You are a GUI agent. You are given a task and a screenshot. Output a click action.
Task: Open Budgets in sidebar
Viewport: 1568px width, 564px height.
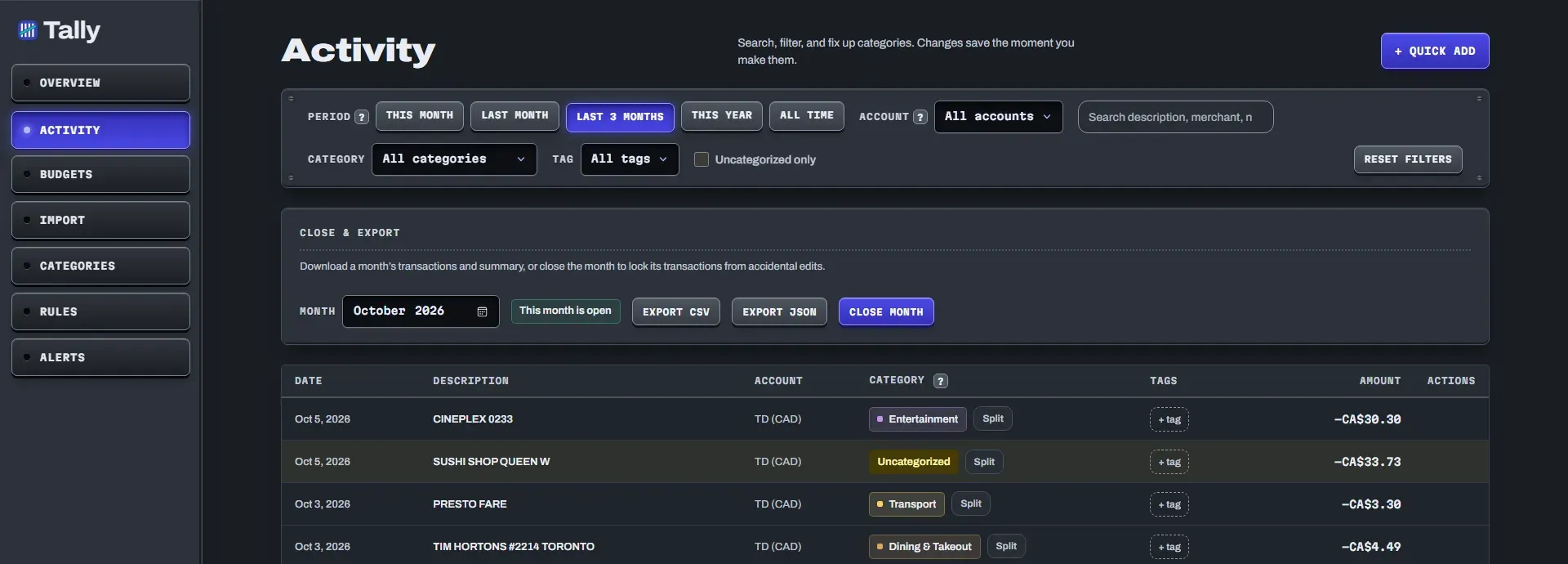(x=100, y=174)
